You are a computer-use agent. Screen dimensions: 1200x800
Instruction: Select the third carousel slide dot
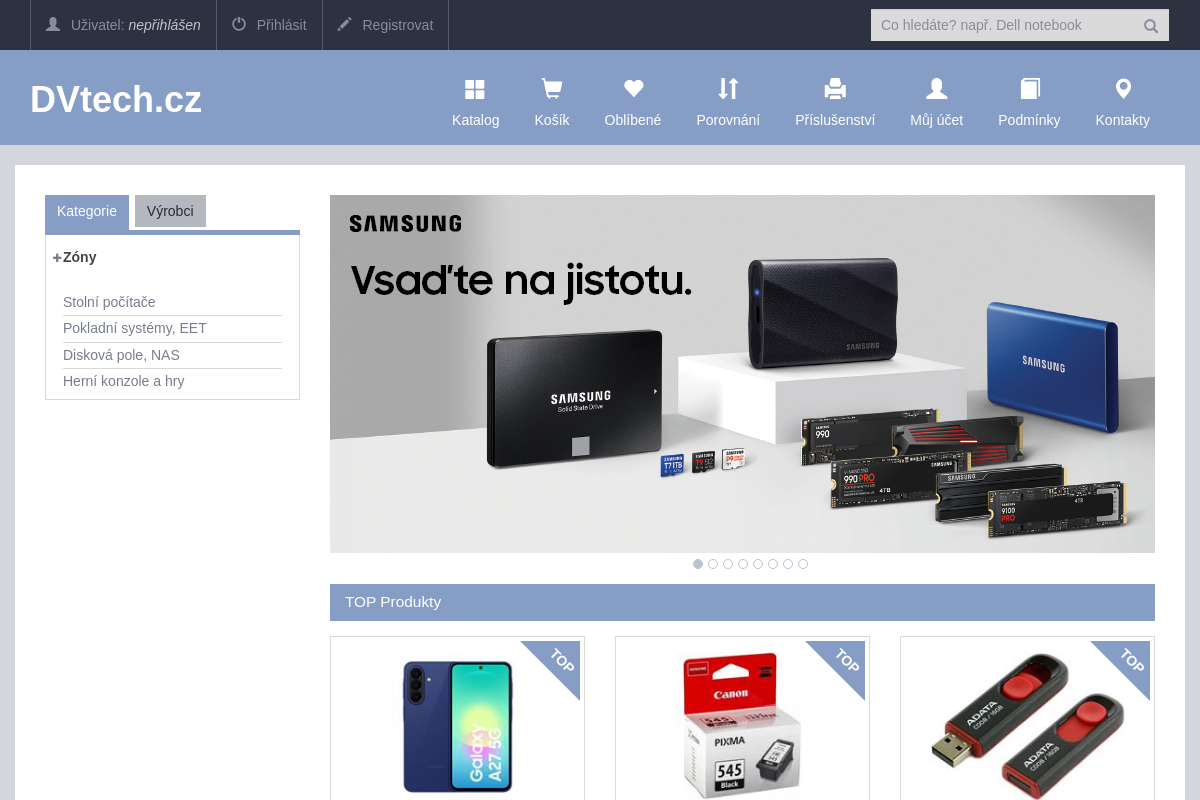click(x=728, y=564)
